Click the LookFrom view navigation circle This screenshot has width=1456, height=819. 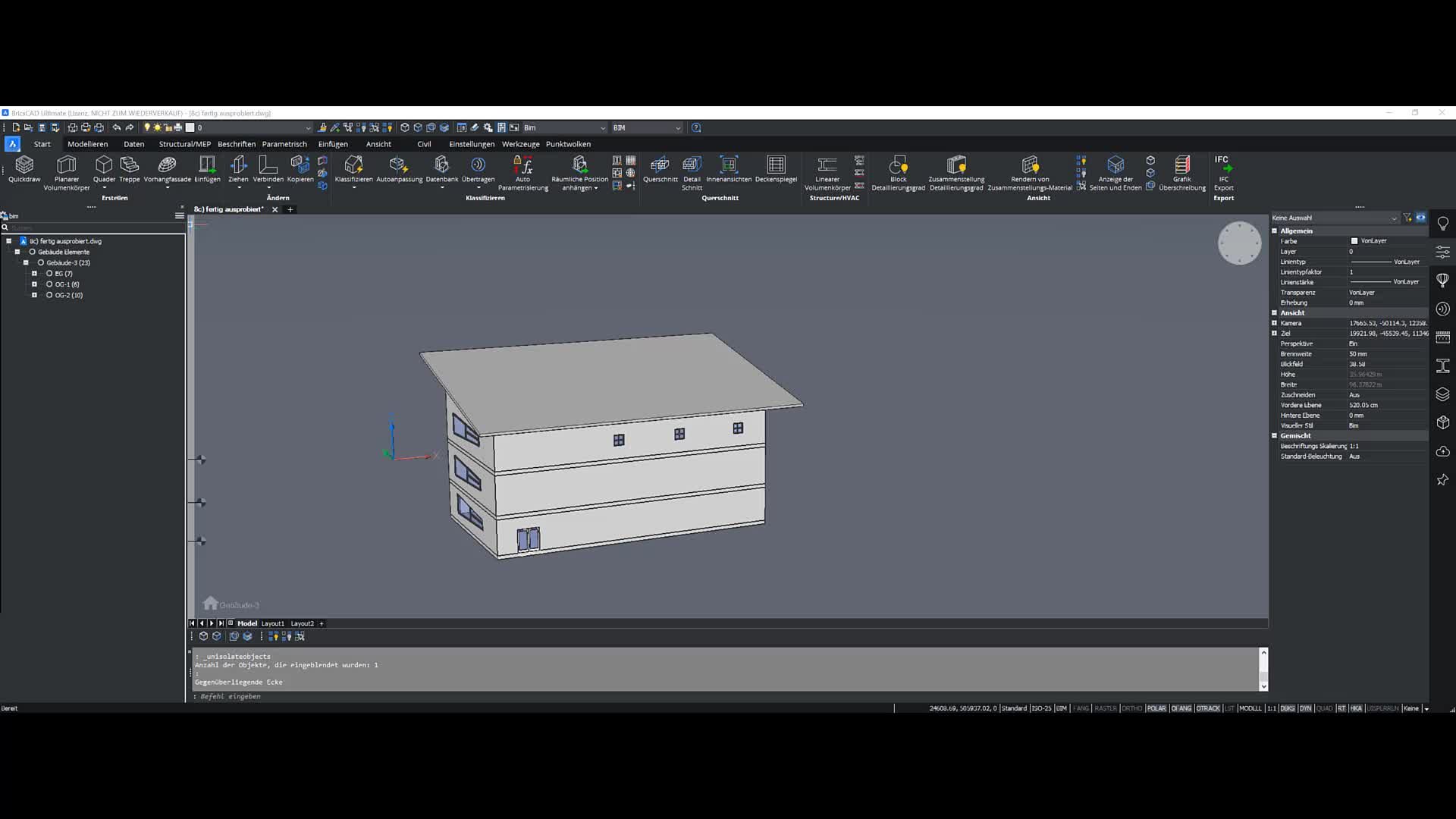tap(1239, 243)
